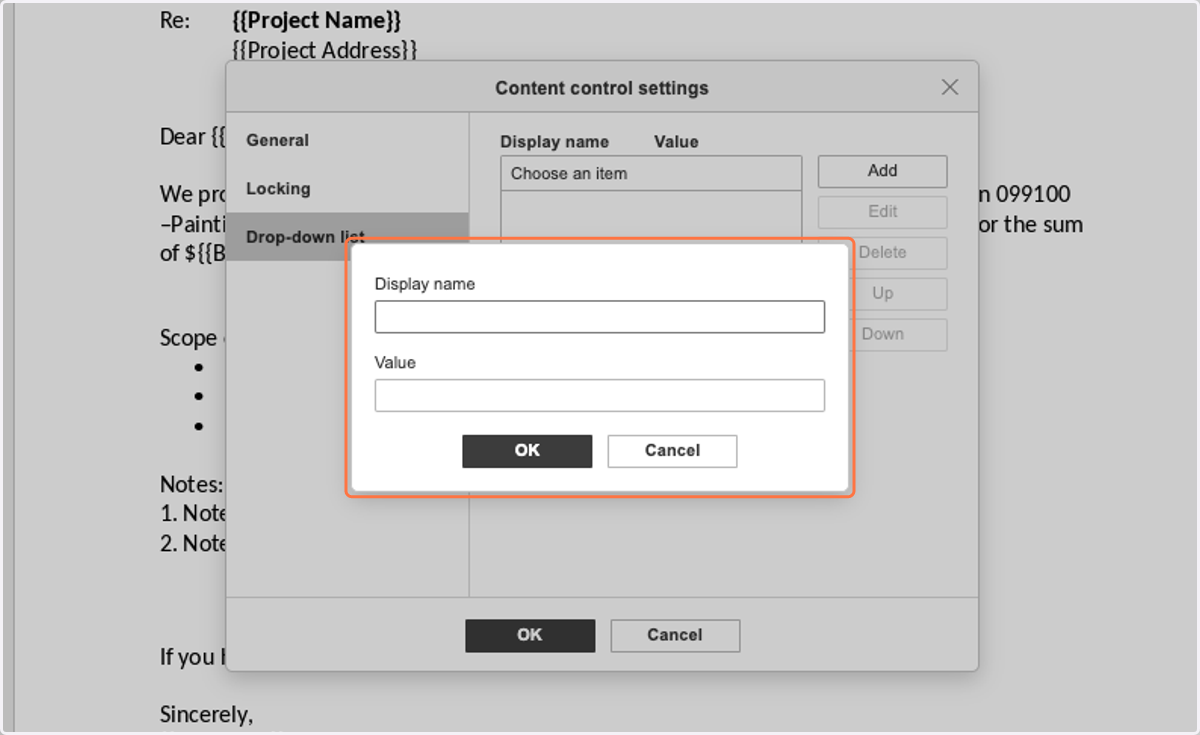
Task: Confirm with OK in the Display name popup
Action: pyautogui.click(x=527, y=451)
